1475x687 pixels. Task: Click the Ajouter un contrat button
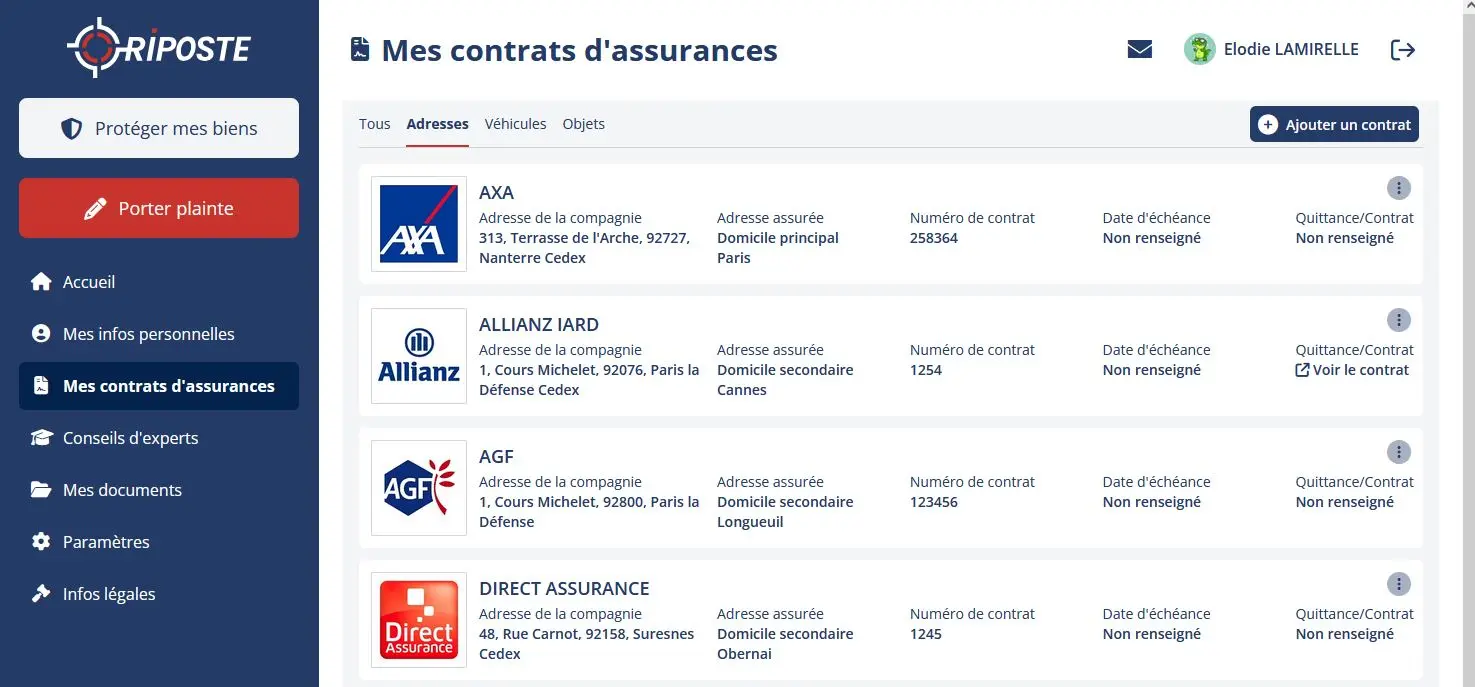[1334, 125]
